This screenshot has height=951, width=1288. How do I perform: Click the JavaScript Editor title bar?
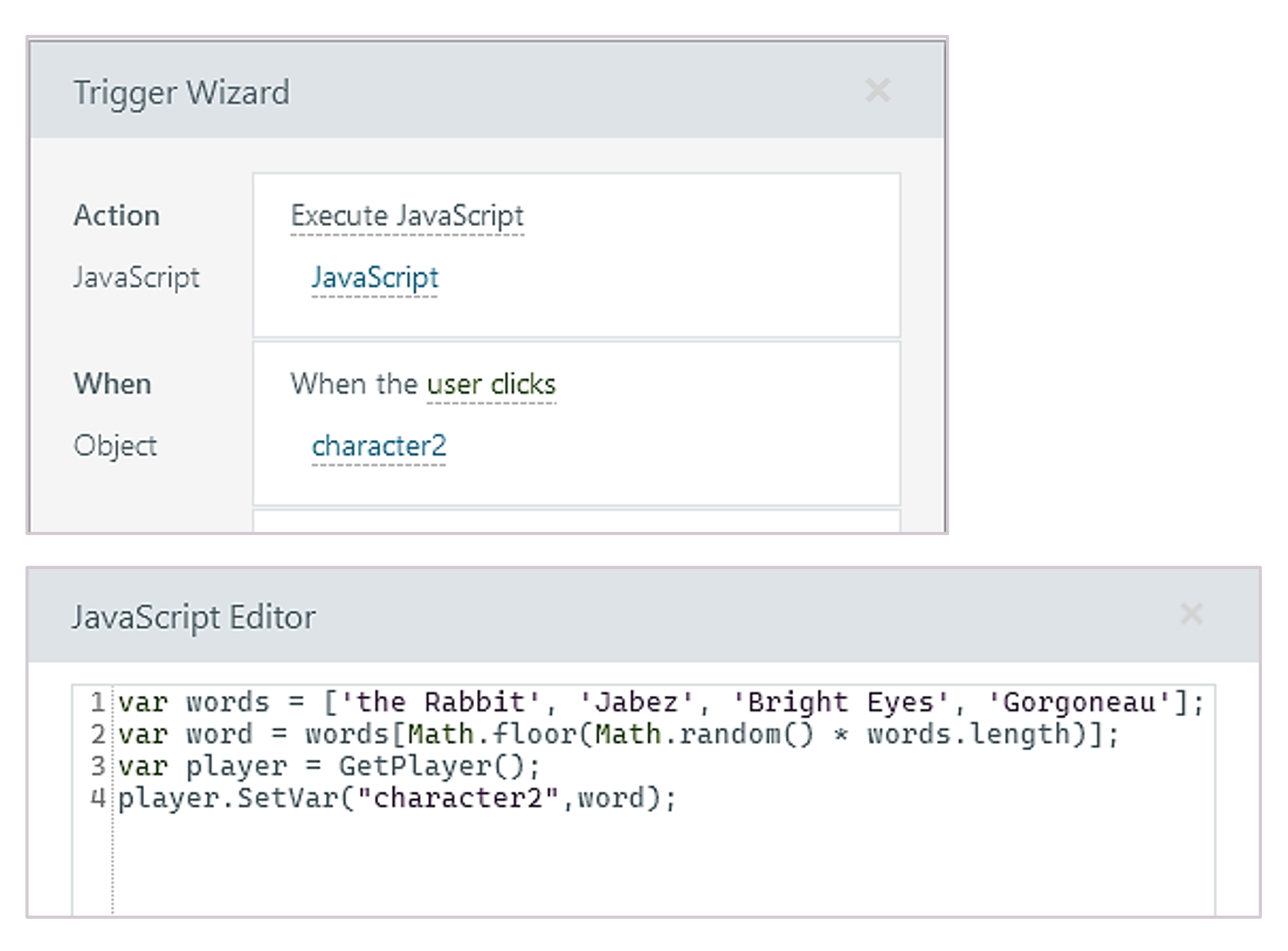pos(643,616)
